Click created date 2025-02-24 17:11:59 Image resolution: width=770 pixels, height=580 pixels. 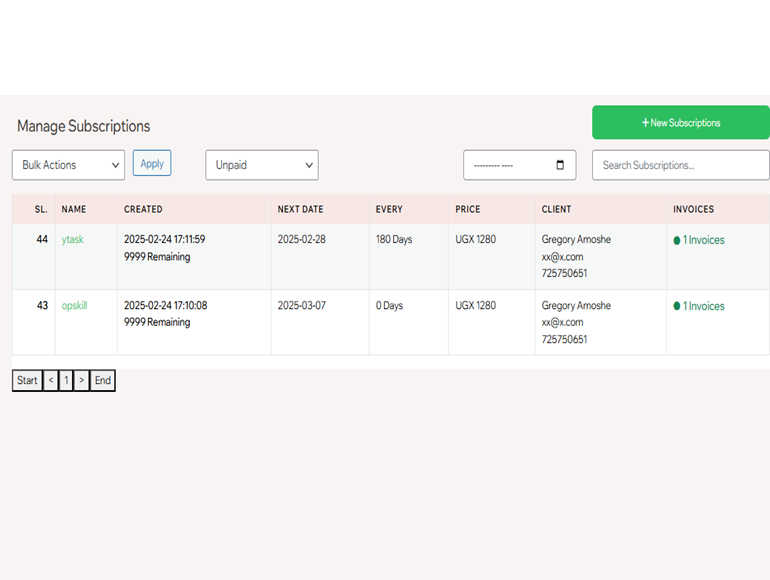click(x=165, y=239)
